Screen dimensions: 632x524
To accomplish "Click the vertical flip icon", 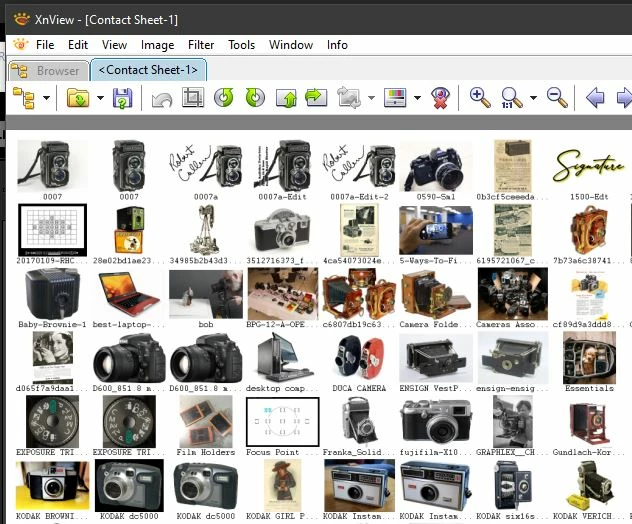I will (286, 98).
